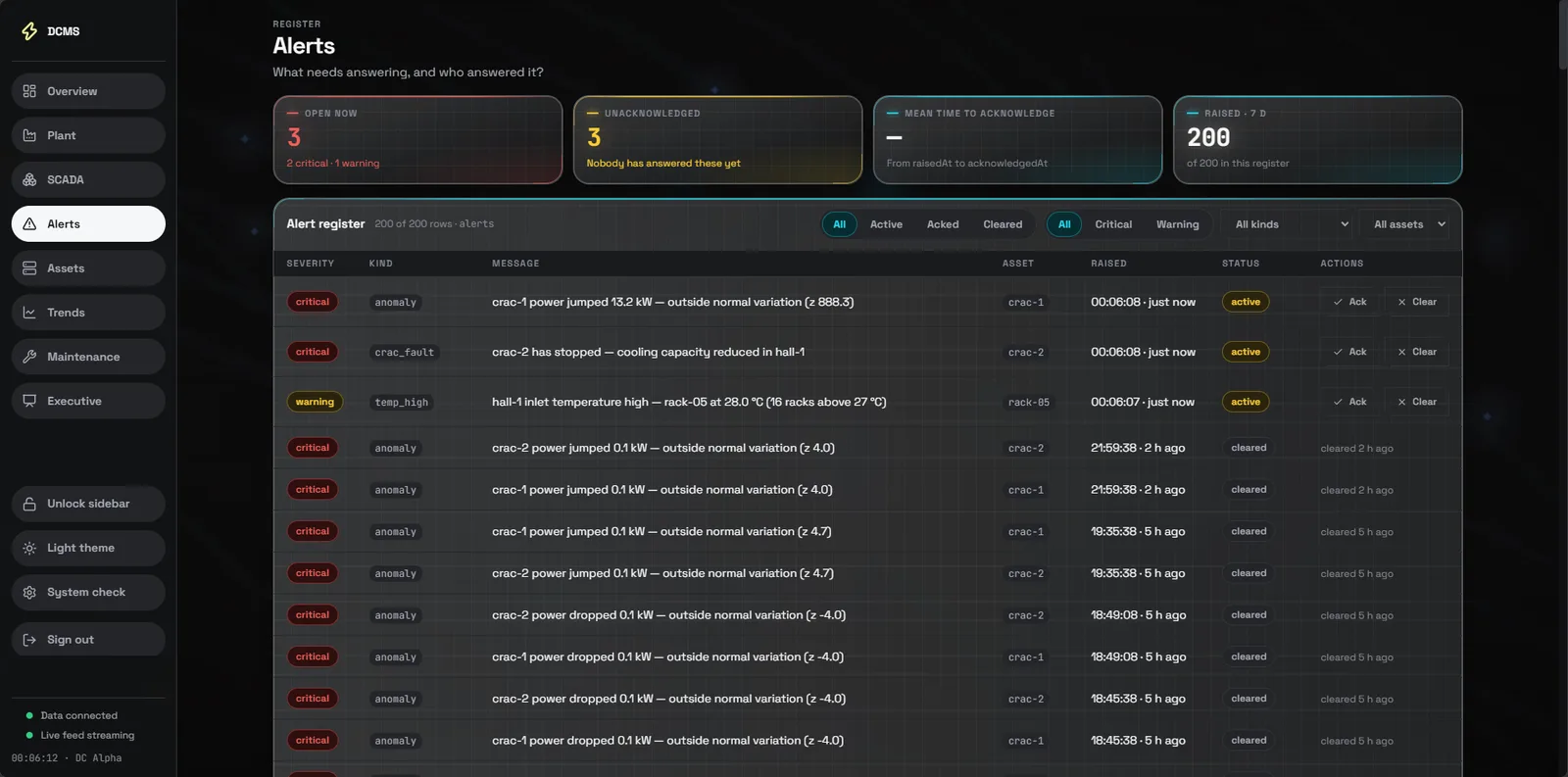
Task: Open the Trends page
Action: point(88,313)
